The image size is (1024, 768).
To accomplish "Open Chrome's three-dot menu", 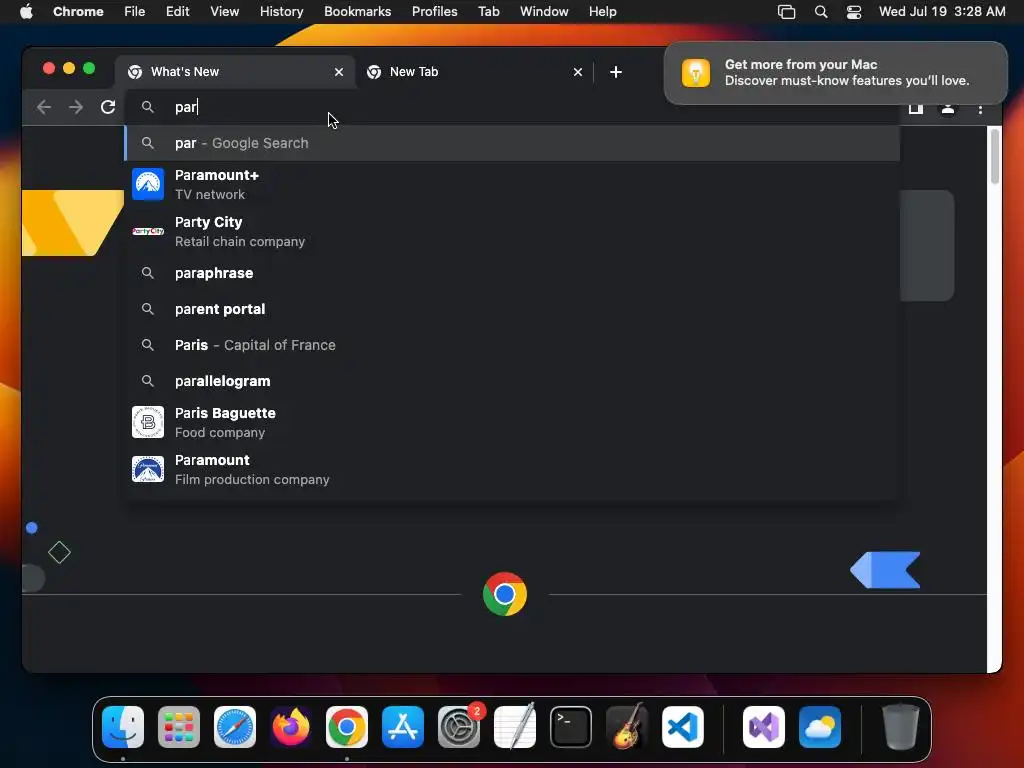I will 980,109.
